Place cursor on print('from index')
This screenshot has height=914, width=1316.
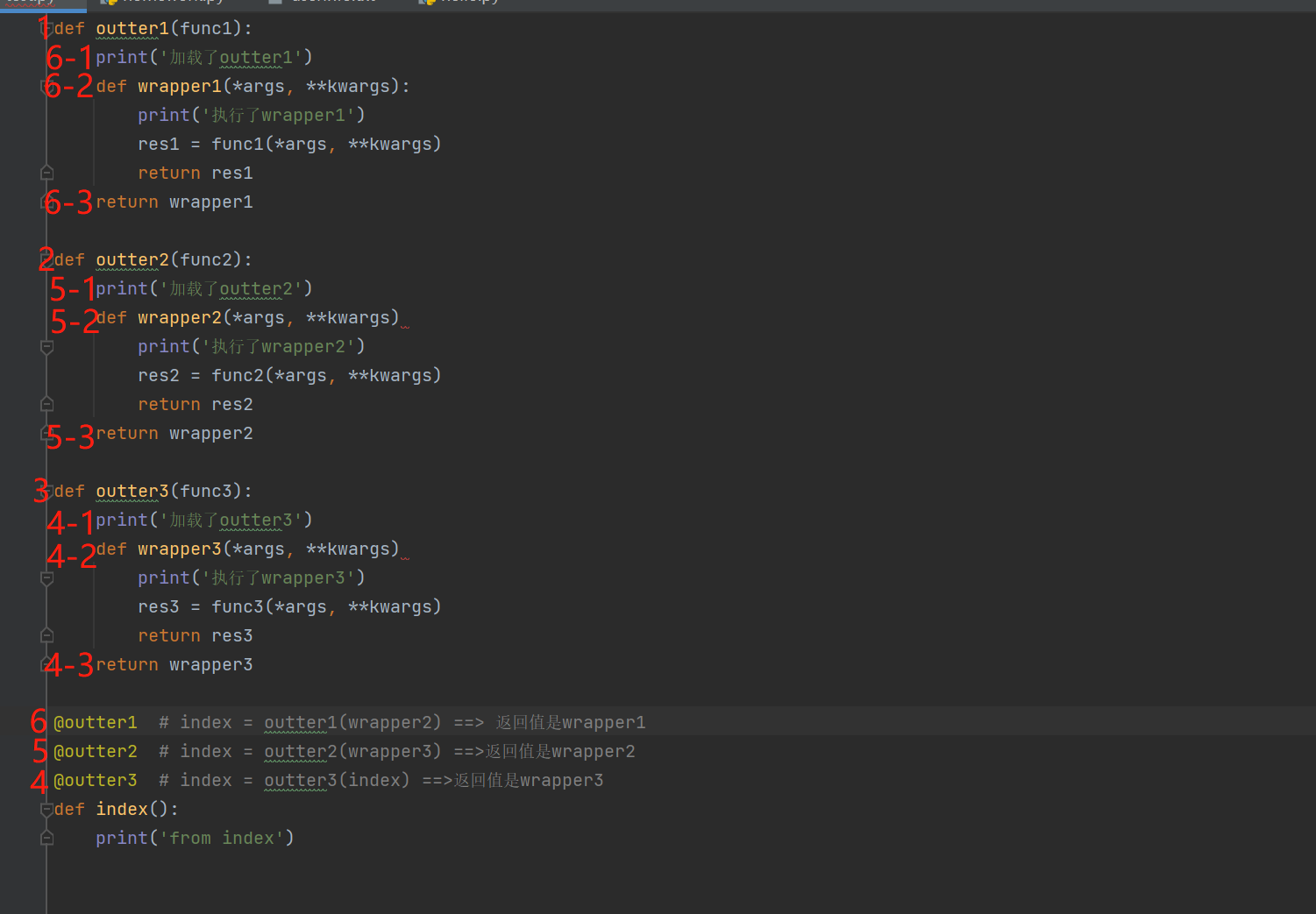point(196,839)
